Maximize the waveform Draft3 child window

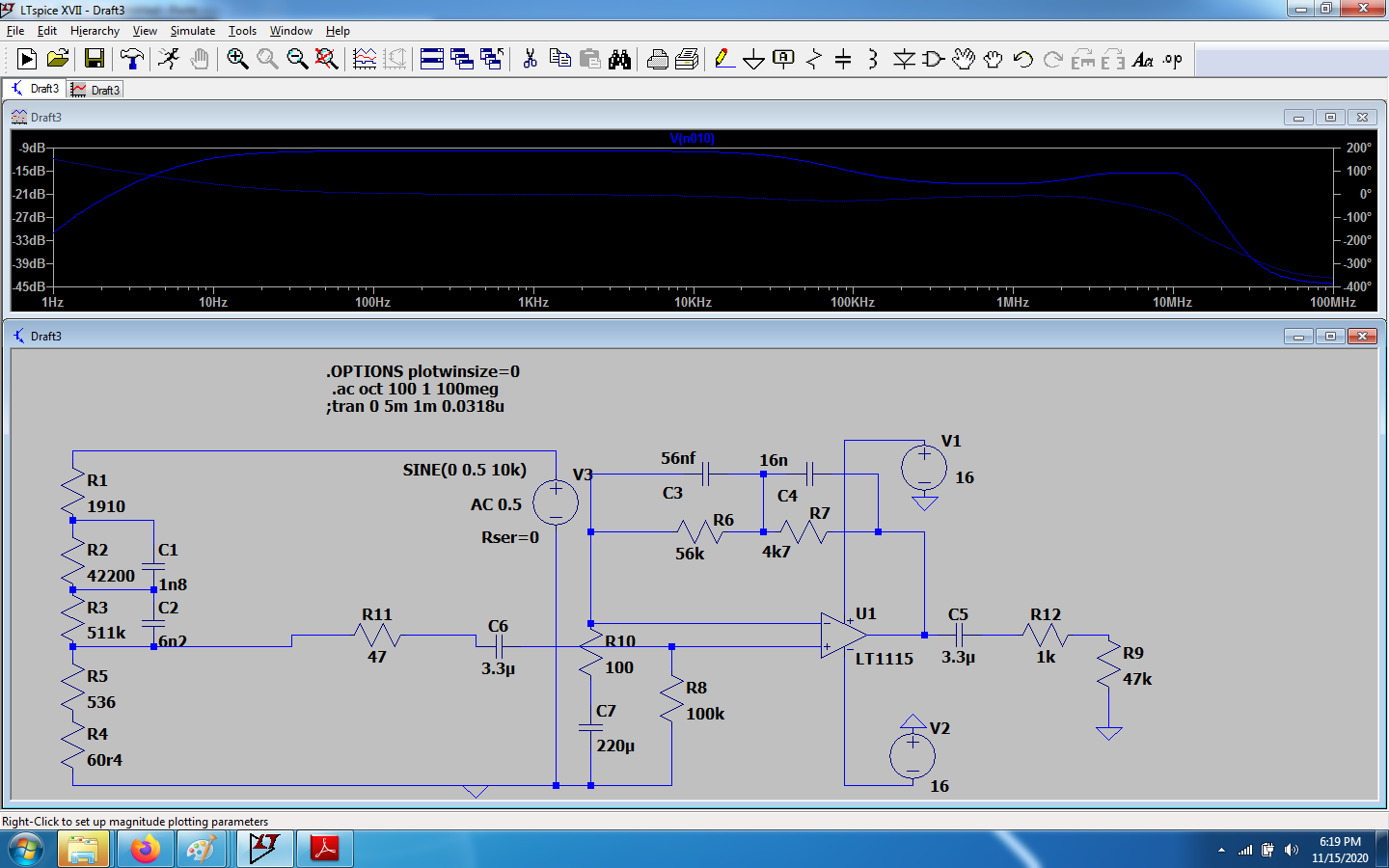pyautogui.click(x=1330, y=117)
